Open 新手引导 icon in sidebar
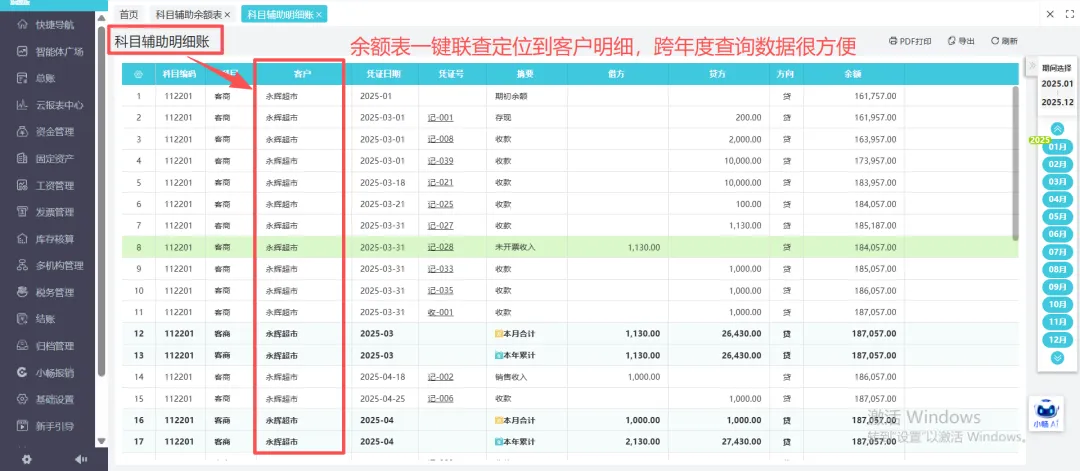Image resolution: width=1080 pixels, height=471 pixels. (23, 426)
